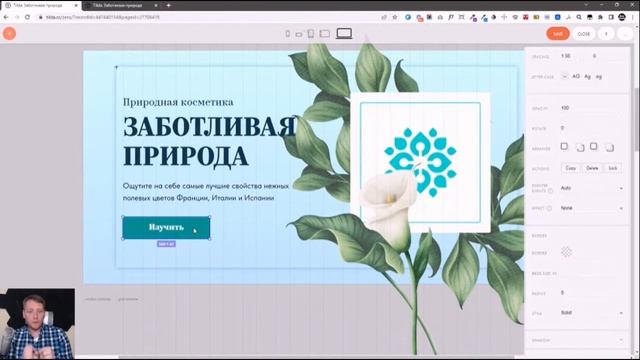Select the first Tilda browser tab

click(x=41, y=6)
